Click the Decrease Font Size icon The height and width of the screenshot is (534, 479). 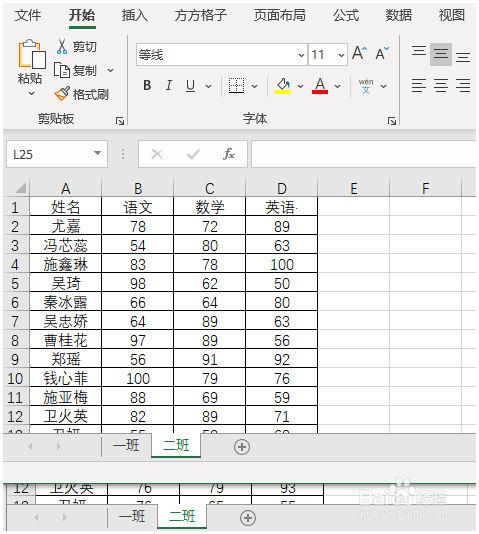[x=382, y=54]
